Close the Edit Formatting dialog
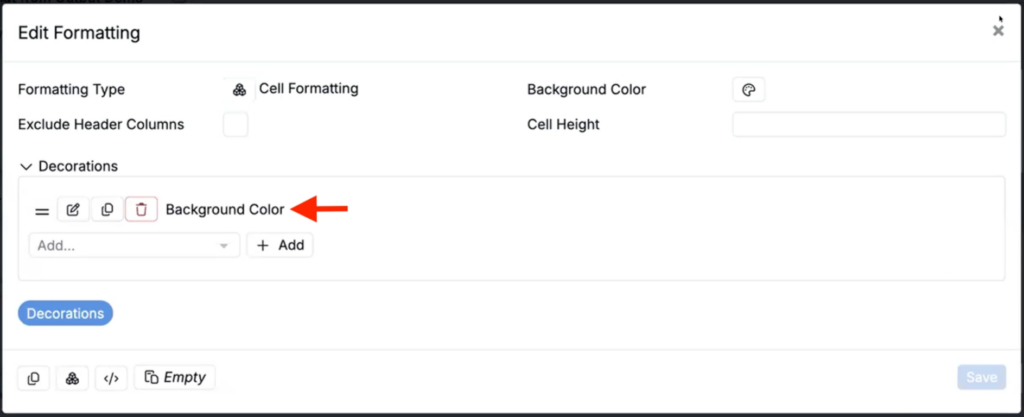The width and height of the screenshot is (1024, 417). 998,31
